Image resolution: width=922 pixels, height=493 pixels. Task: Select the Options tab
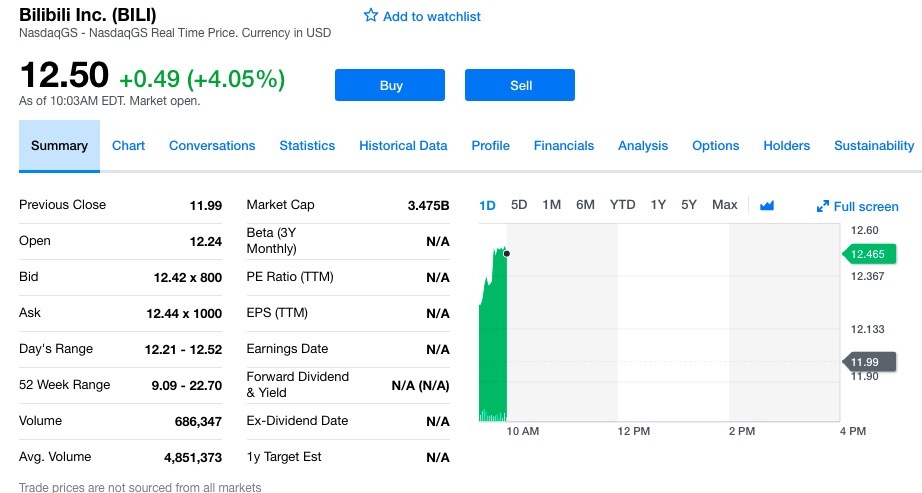[716, 146]
